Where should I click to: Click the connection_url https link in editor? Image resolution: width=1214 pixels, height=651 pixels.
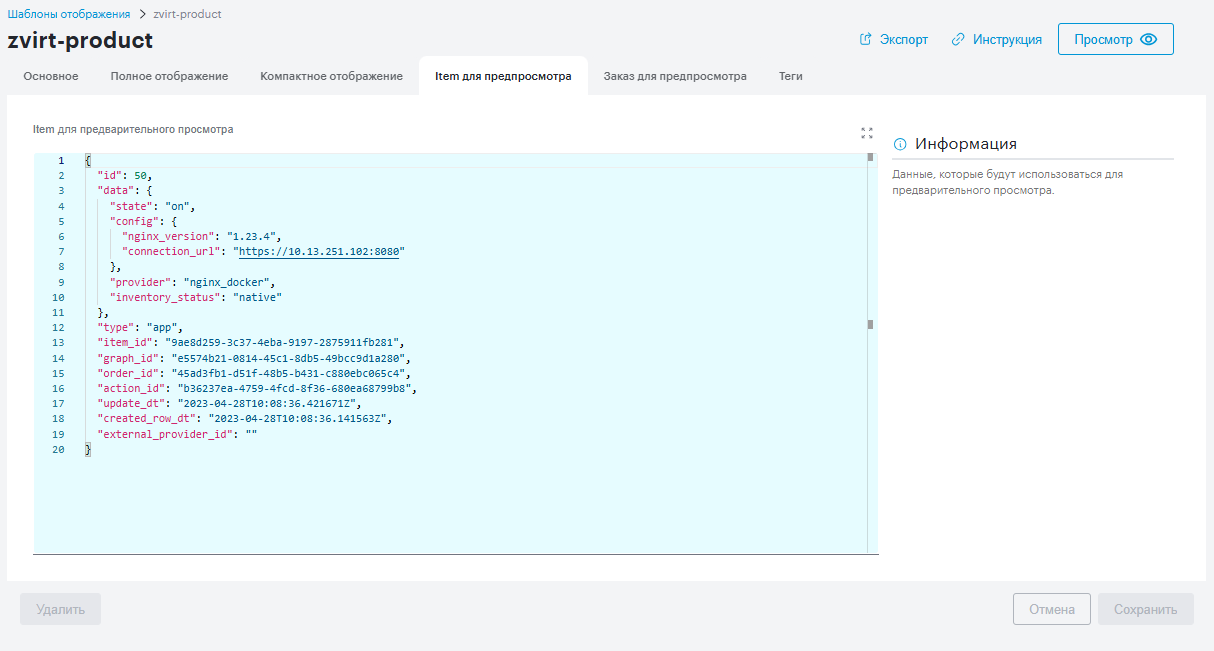coord(319,252)
